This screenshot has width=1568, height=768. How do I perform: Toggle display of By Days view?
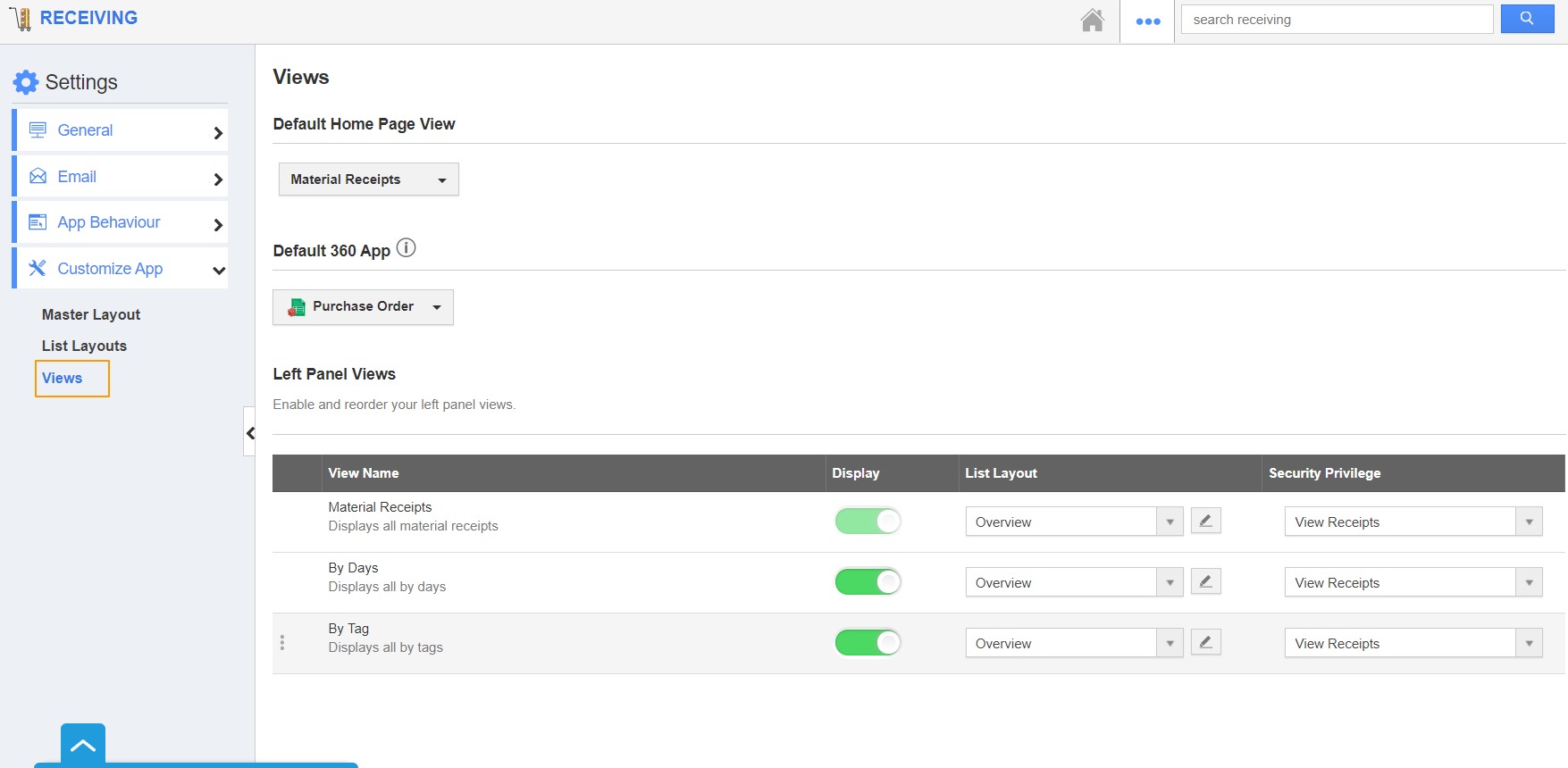pos(868,581)
